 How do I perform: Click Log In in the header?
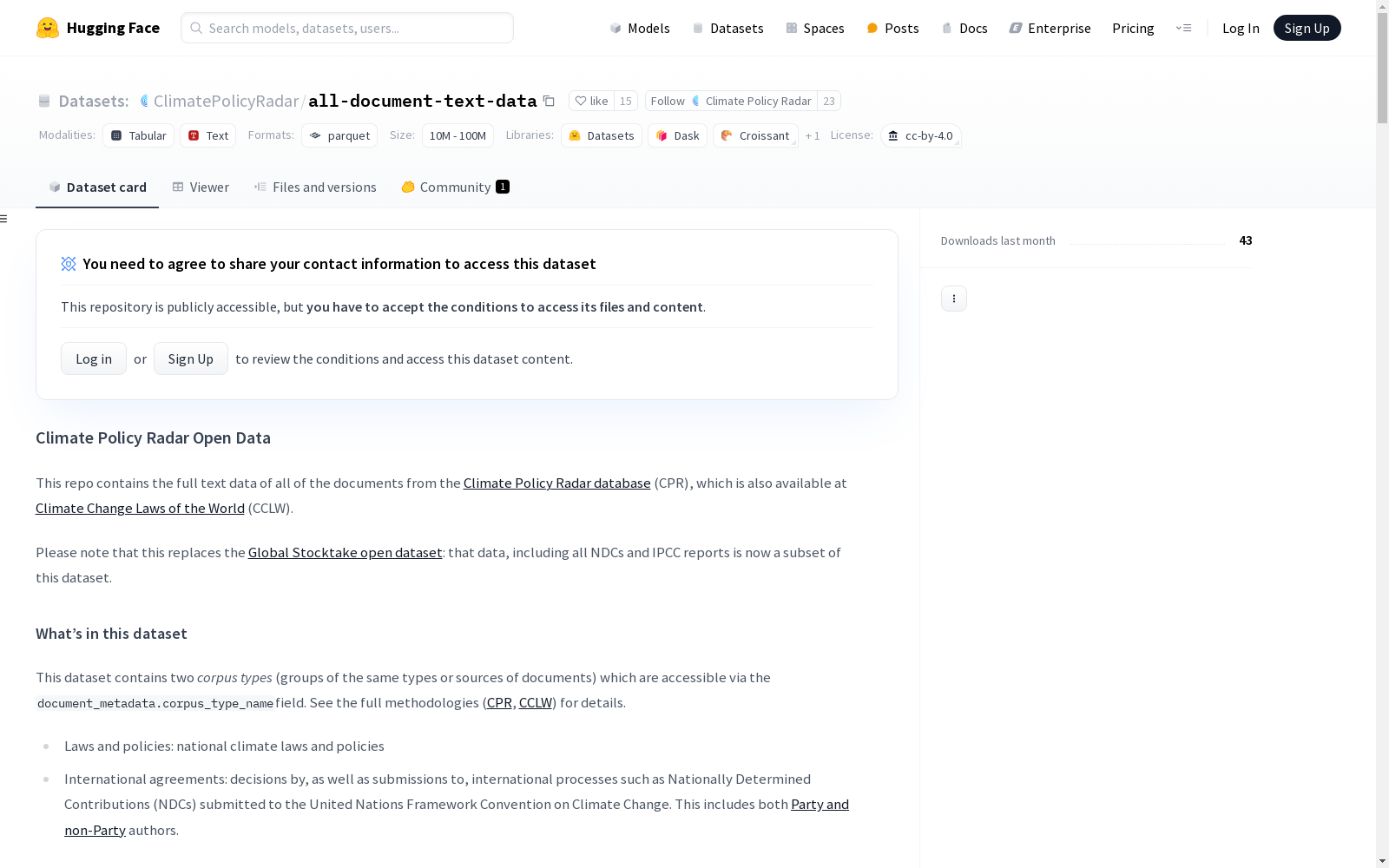[x=1241, y=28]
